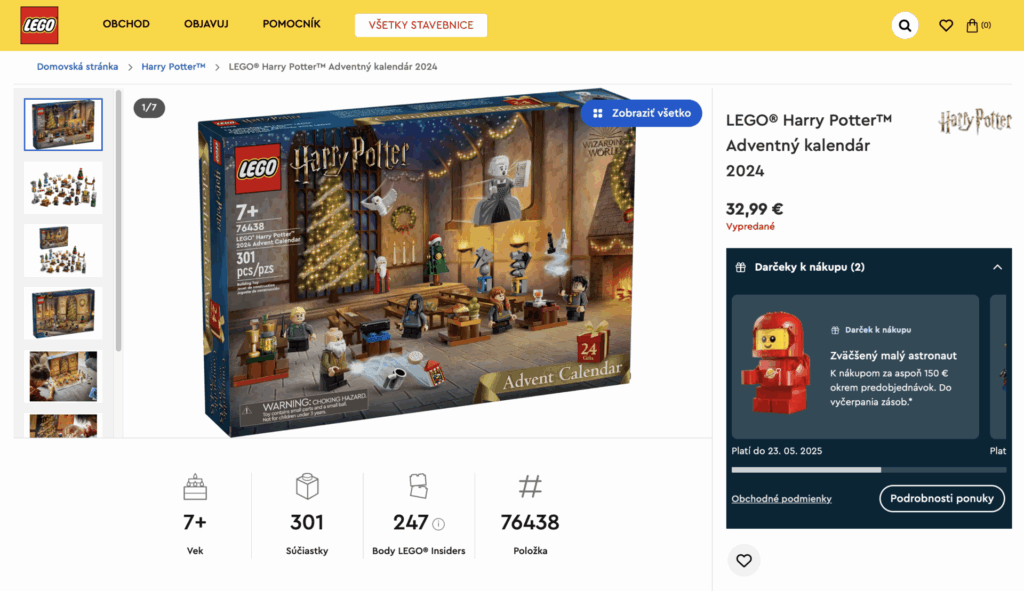Select the minifigures contents thumbnail
This screenshot has height=591, width=1024.
point(63,188)
